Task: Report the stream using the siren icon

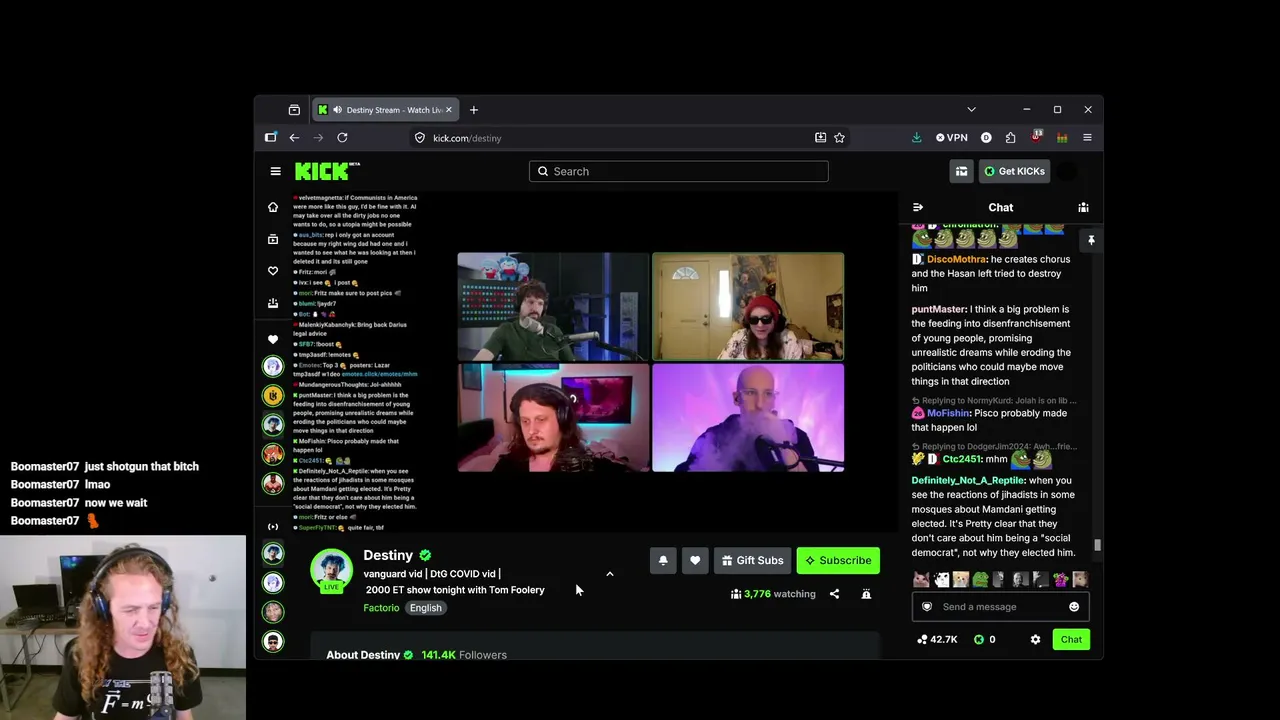Action: [x=866, y=594]
